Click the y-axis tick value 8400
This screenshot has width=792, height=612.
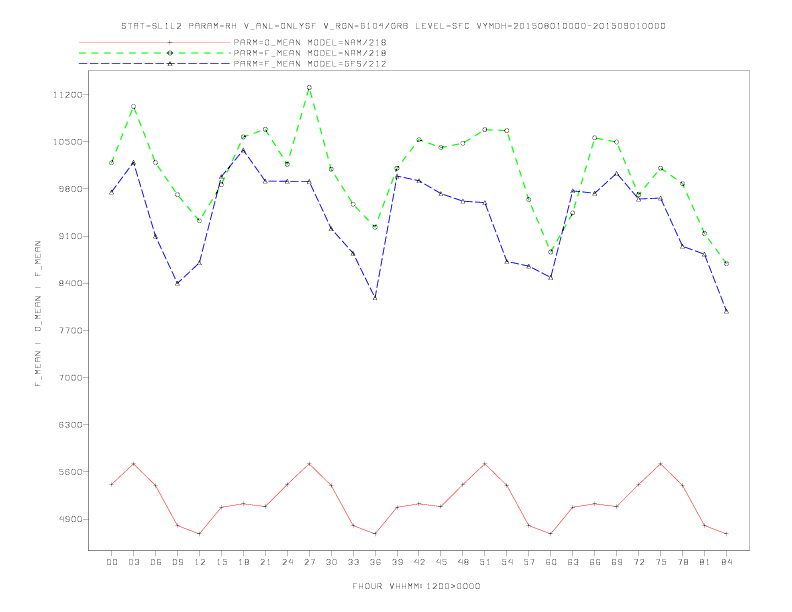70,283
